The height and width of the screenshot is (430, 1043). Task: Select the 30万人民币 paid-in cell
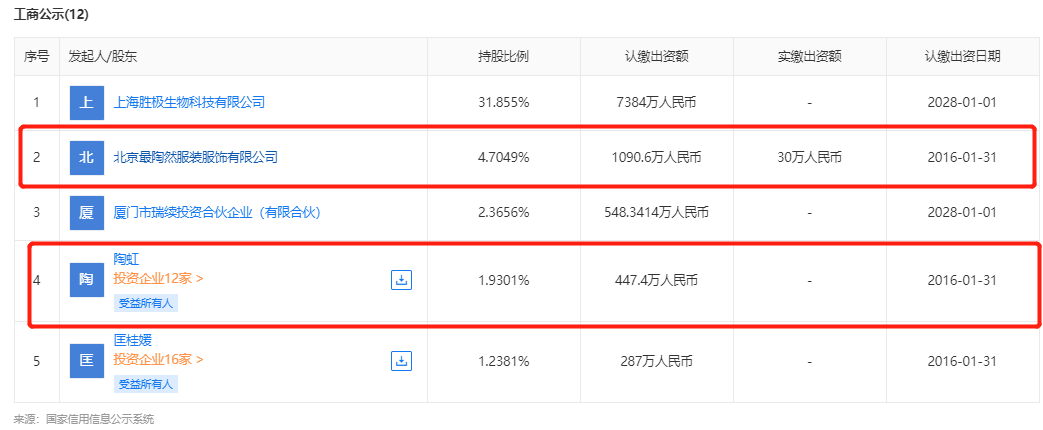click(810, 158)
